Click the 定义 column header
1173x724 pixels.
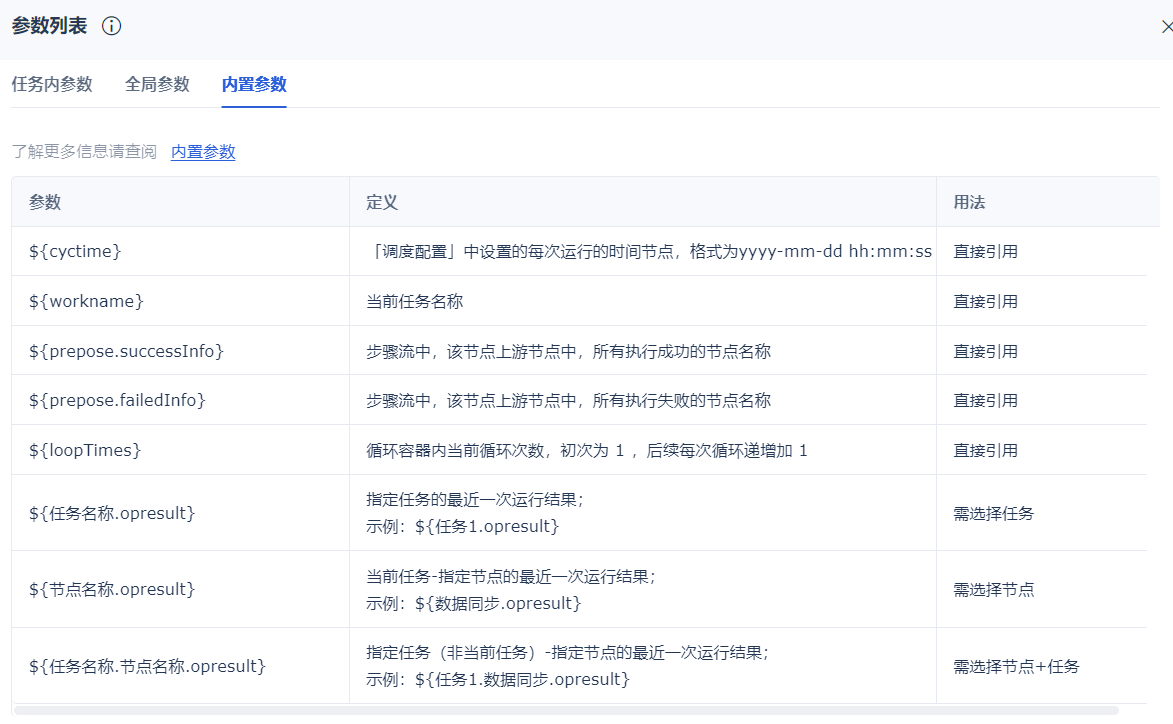[x=382, y=202]
